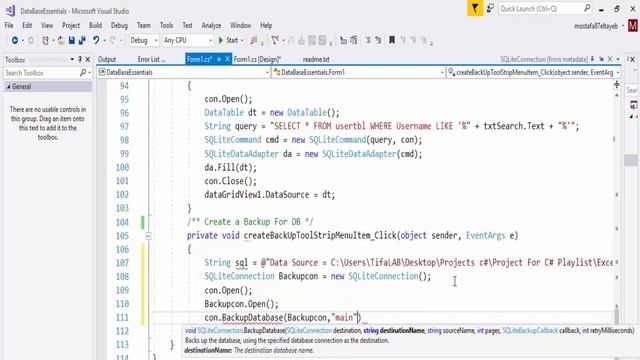Toggle the Bookmark toolbar icon
640x360 pixels.
coord(392,40)
